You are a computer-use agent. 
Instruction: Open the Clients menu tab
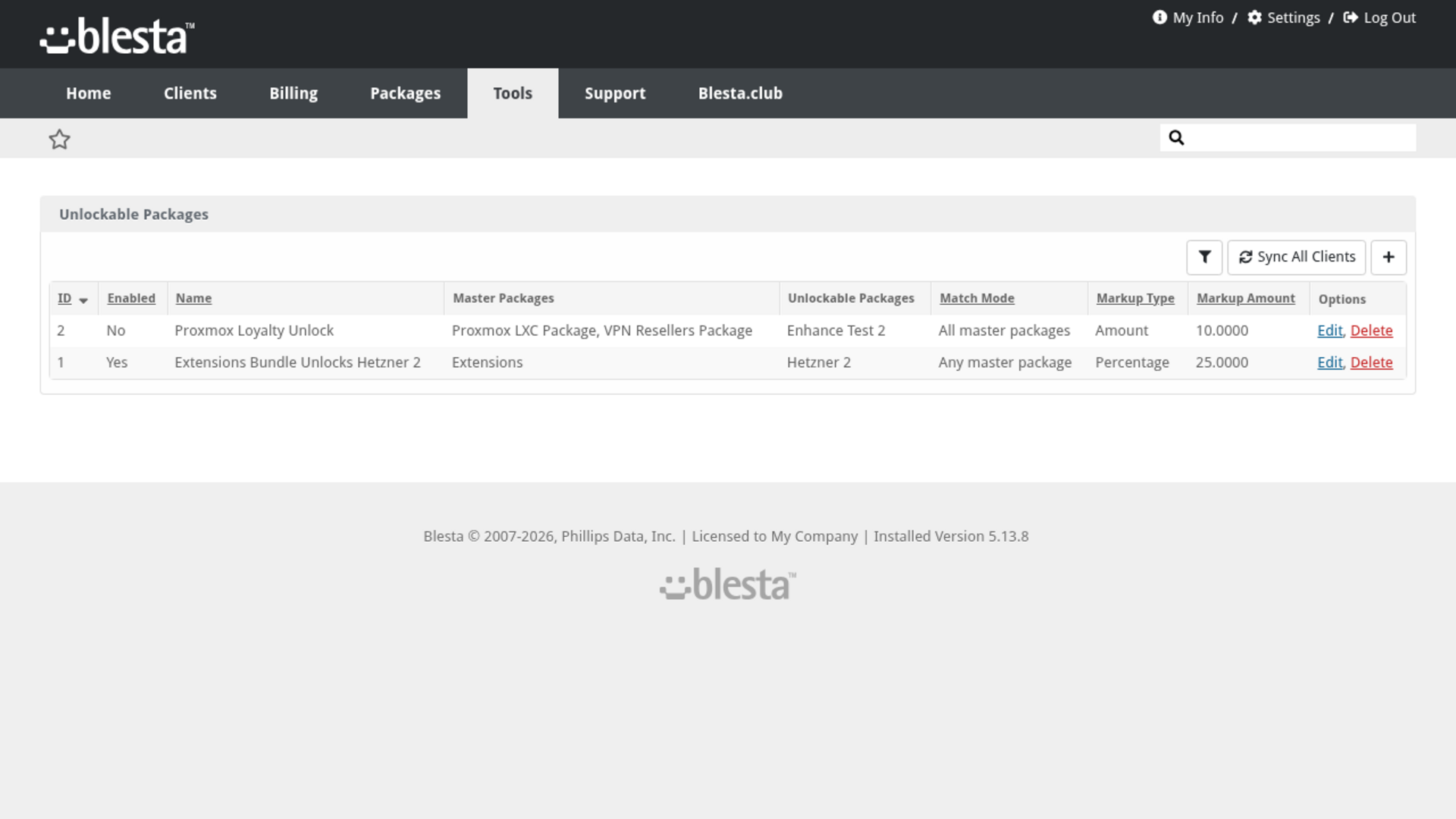point(190,93)
